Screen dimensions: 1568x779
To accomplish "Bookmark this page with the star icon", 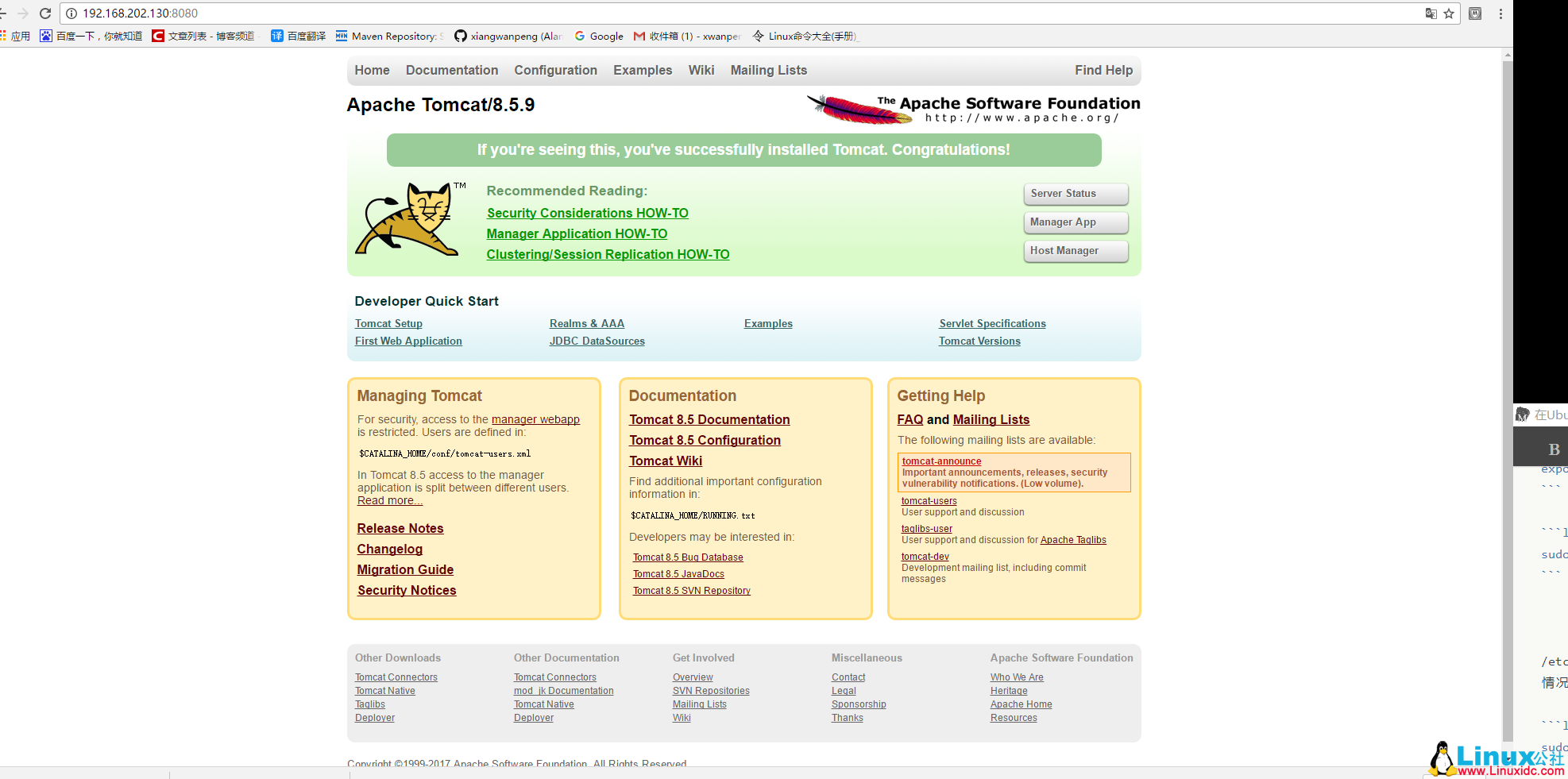I will [1449, 13].
